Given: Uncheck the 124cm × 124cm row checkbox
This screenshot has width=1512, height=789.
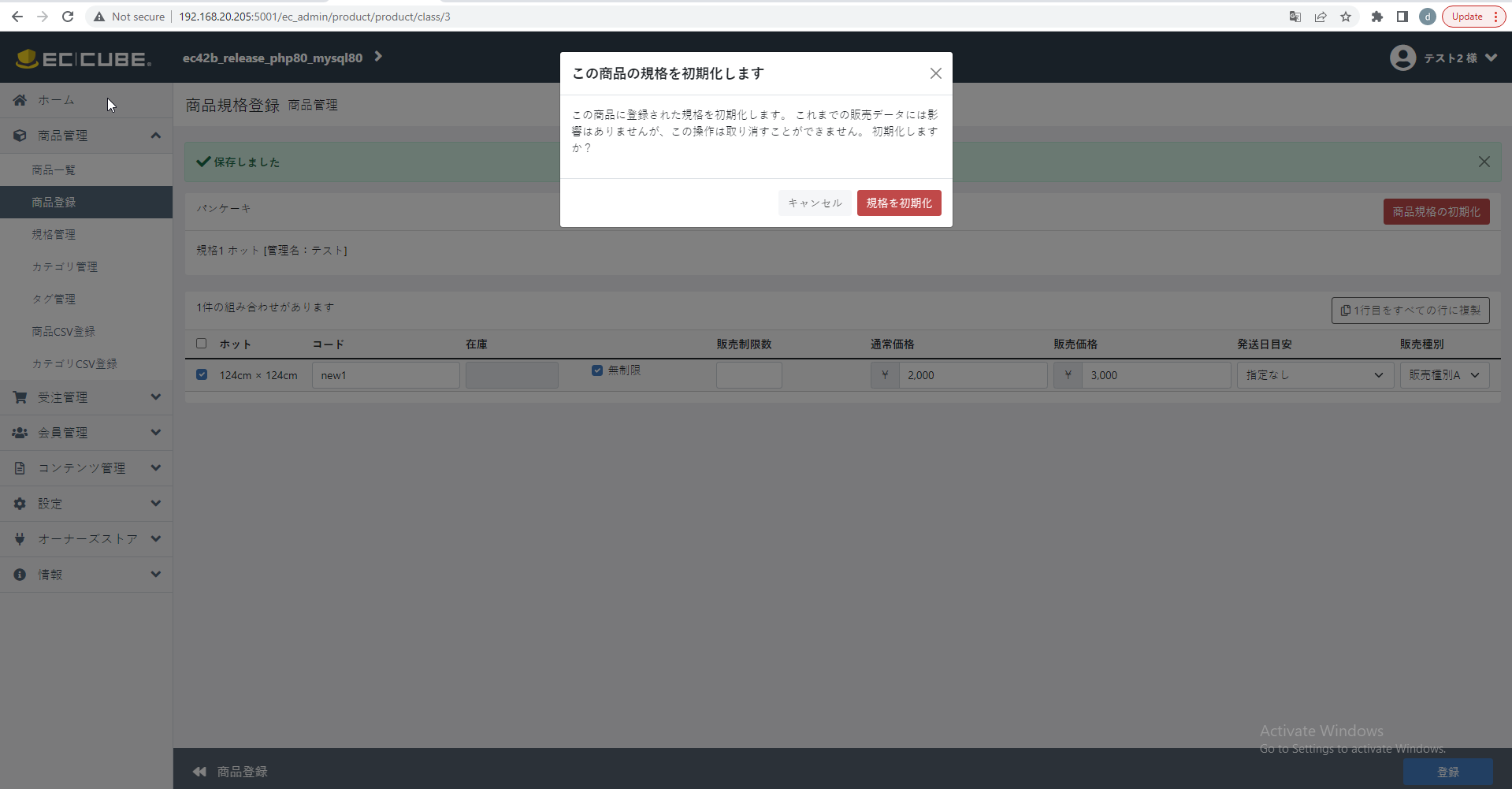Looking at the screenshot, I should click(x=201, y=374).
